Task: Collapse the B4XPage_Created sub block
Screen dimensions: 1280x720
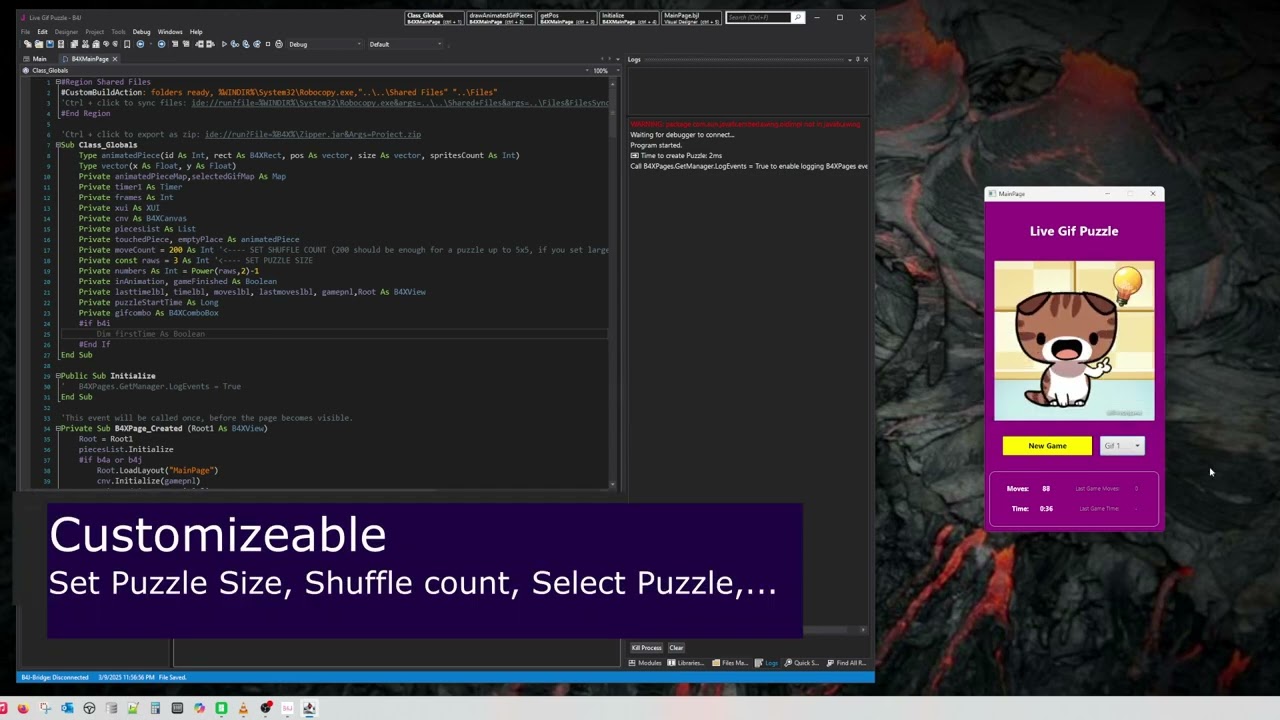Action: pos(58,428)
